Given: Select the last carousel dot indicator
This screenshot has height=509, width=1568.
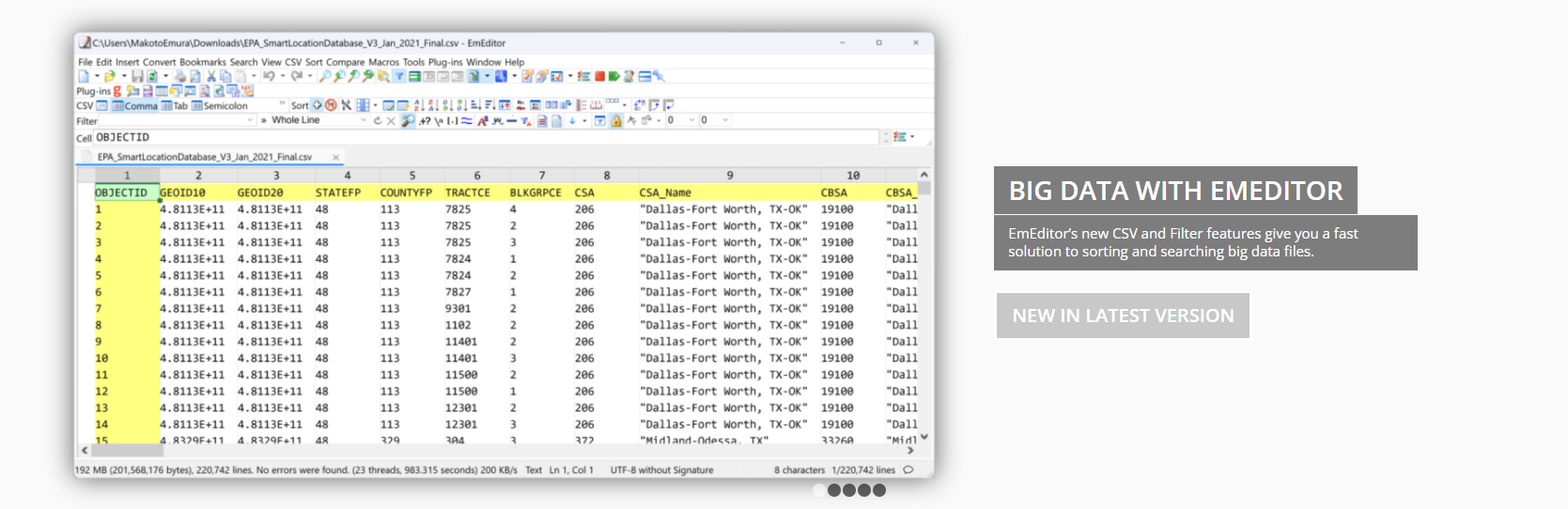Looking at the screenshot, I should click(x=879, y=490).
